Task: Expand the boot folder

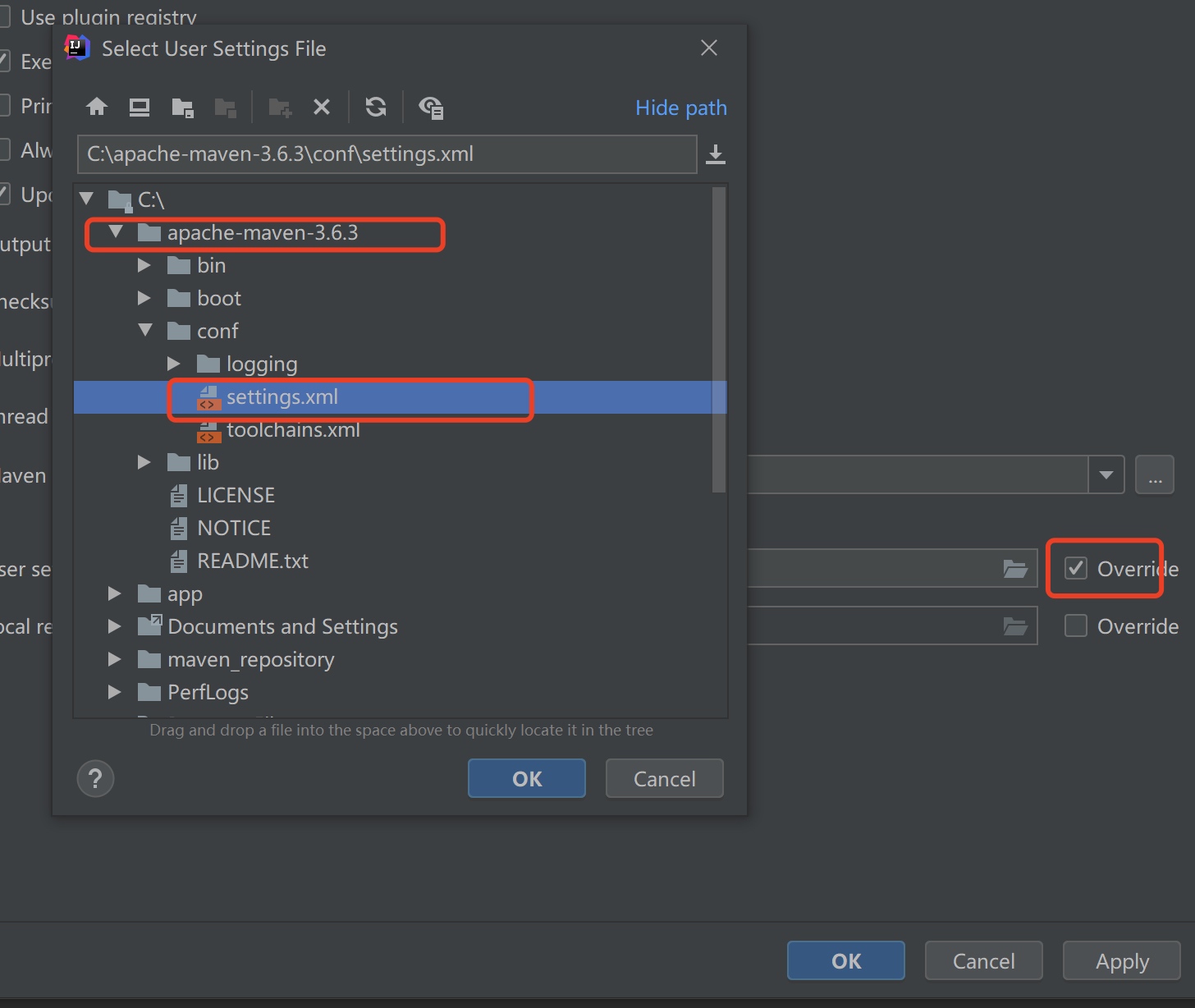Action: 144,298
